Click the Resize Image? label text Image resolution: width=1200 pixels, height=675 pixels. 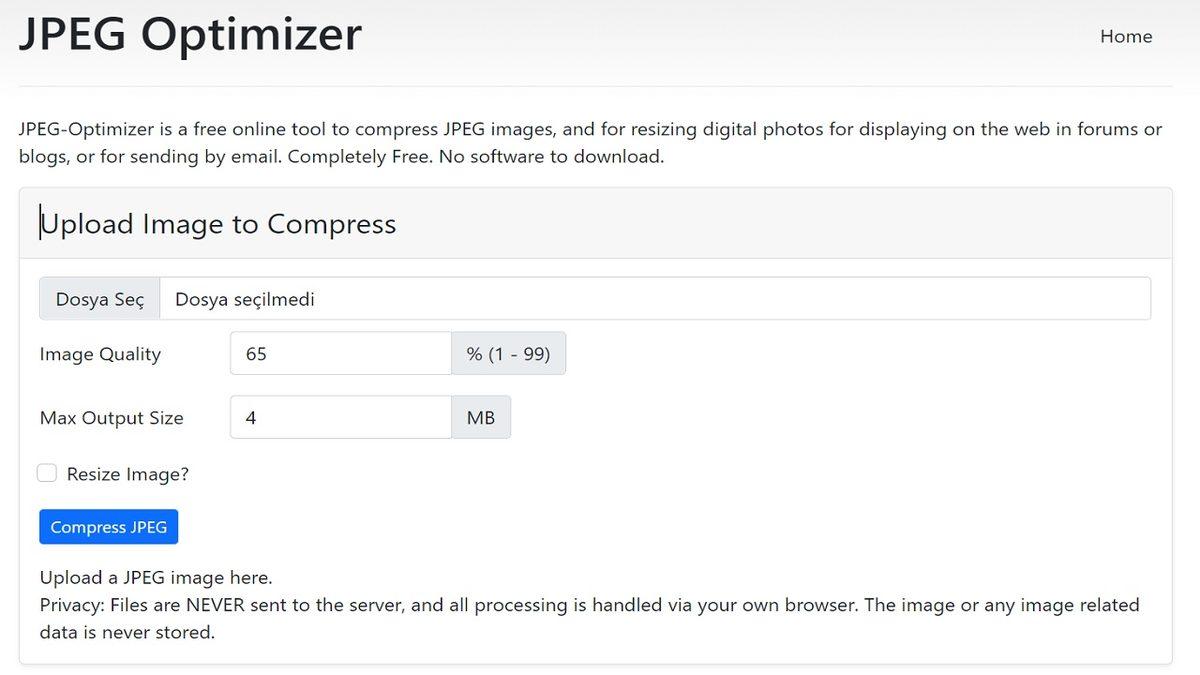pos(128,474)
